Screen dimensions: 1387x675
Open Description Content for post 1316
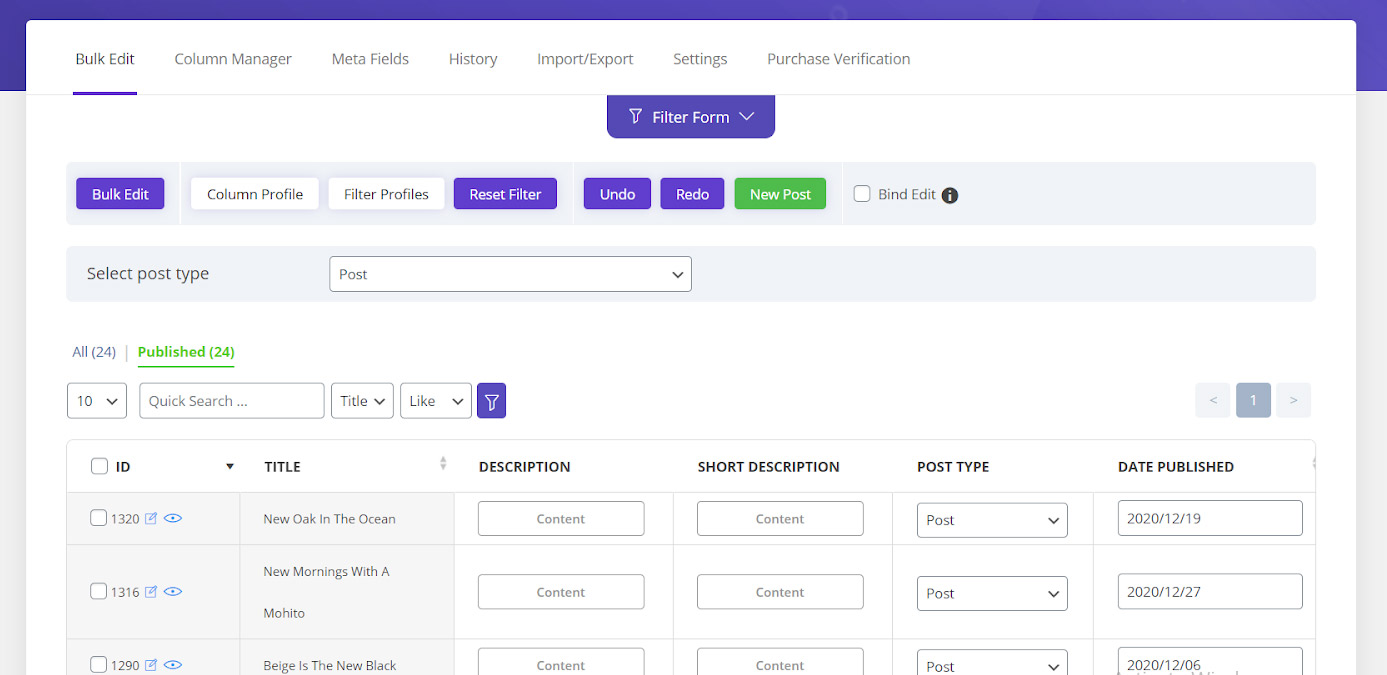click(561, 591)
